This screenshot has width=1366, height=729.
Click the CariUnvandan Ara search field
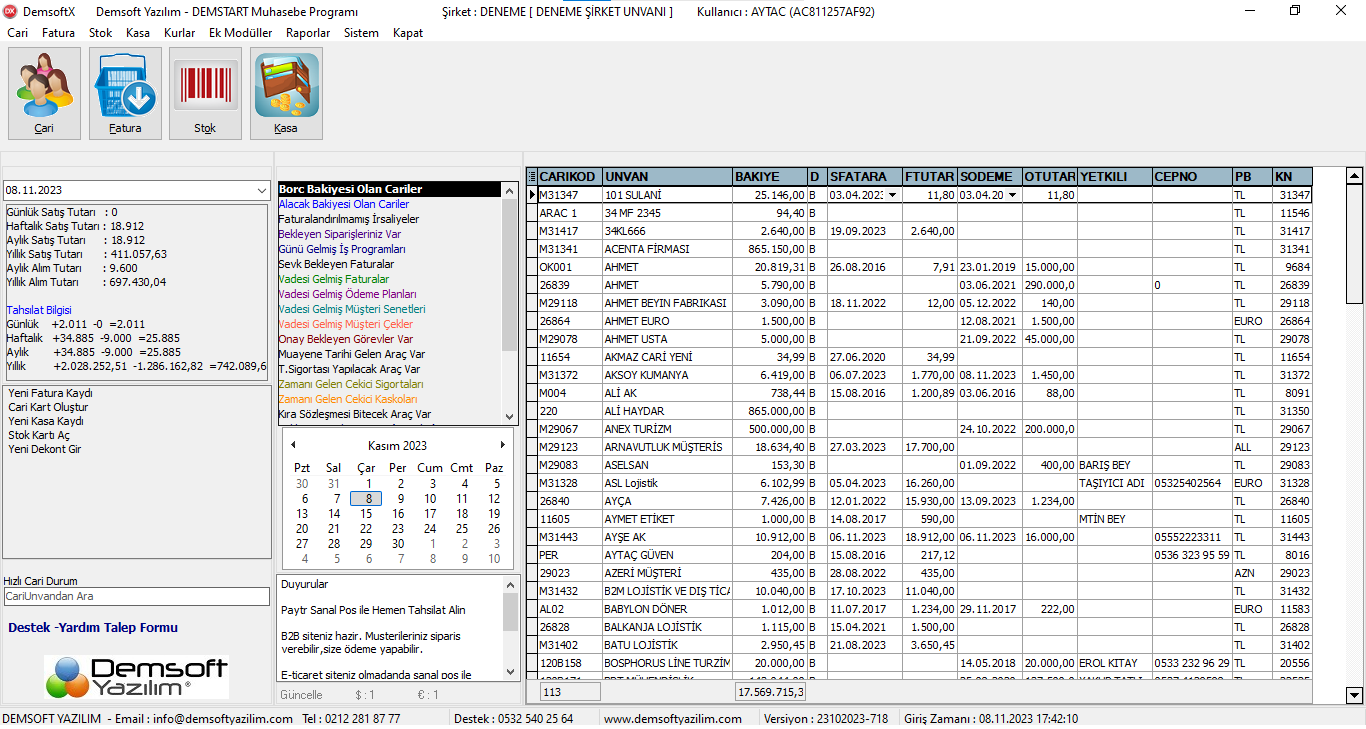[x=136, y=596]
